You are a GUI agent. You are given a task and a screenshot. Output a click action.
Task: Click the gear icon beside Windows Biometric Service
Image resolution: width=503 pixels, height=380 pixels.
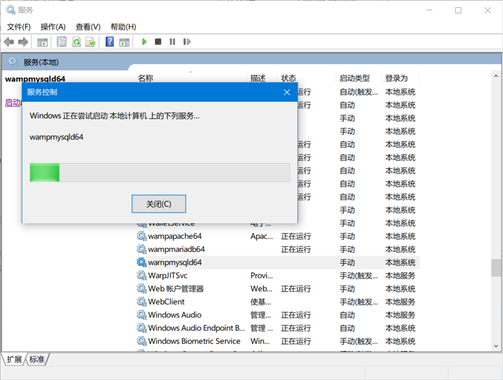tap(142, 341)
